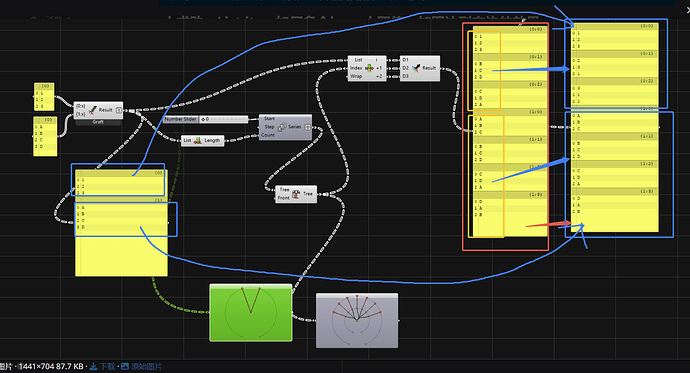Click the Series component icon

point(282,127)
